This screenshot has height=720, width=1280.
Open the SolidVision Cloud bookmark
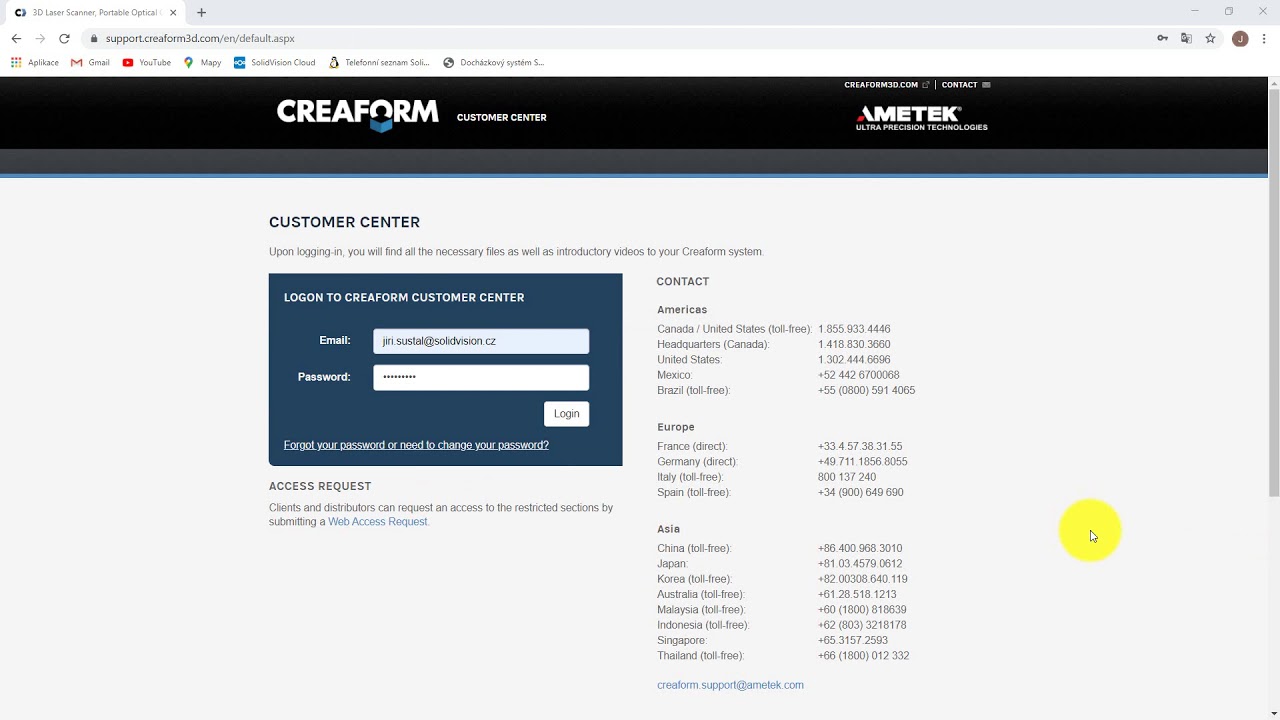(x=274, y=62)
